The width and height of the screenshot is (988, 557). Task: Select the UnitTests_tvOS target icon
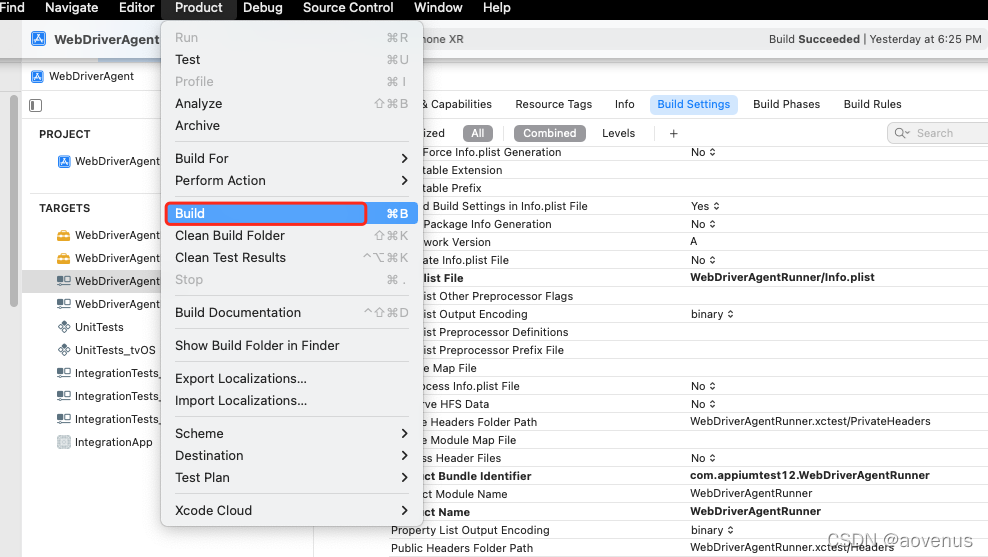[64, 350]
